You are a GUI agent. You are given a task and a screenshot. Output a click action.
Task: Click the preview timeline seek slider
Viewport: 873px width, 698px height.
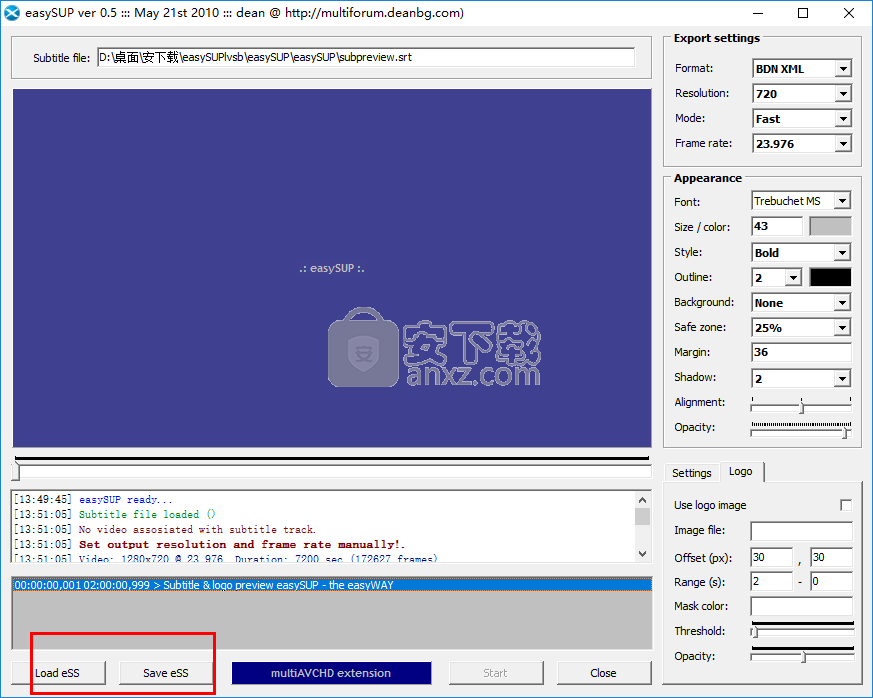[x=332, y=471]
